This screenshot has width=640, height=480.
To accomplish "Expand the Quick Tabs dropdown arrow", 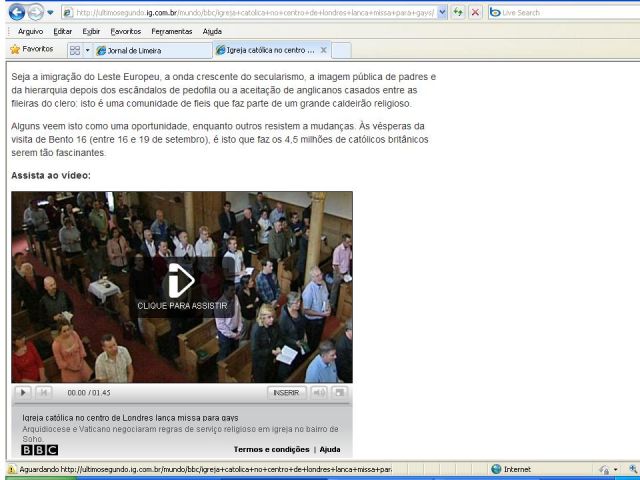I will pyautogui.click(x=87, y=50).
